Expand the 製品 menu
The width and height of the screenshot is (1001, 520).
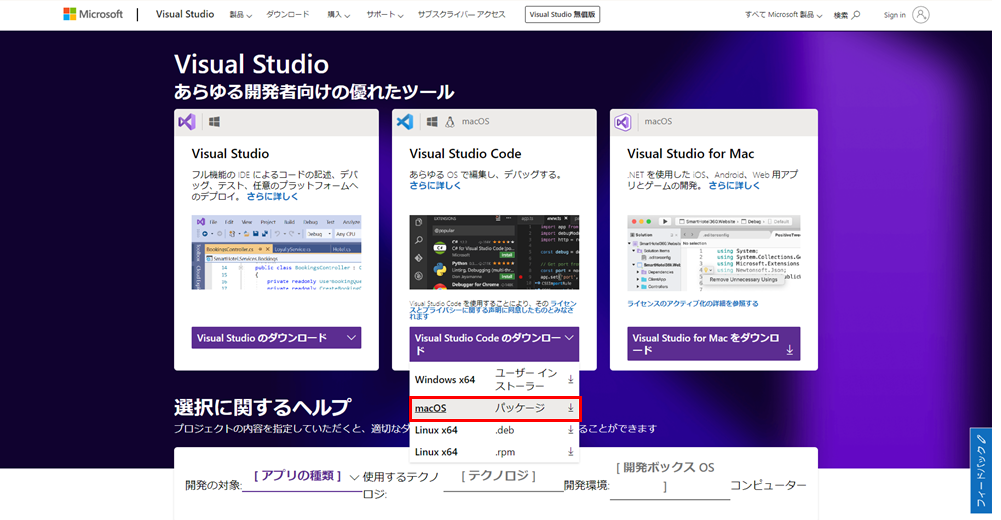[241, 15]
